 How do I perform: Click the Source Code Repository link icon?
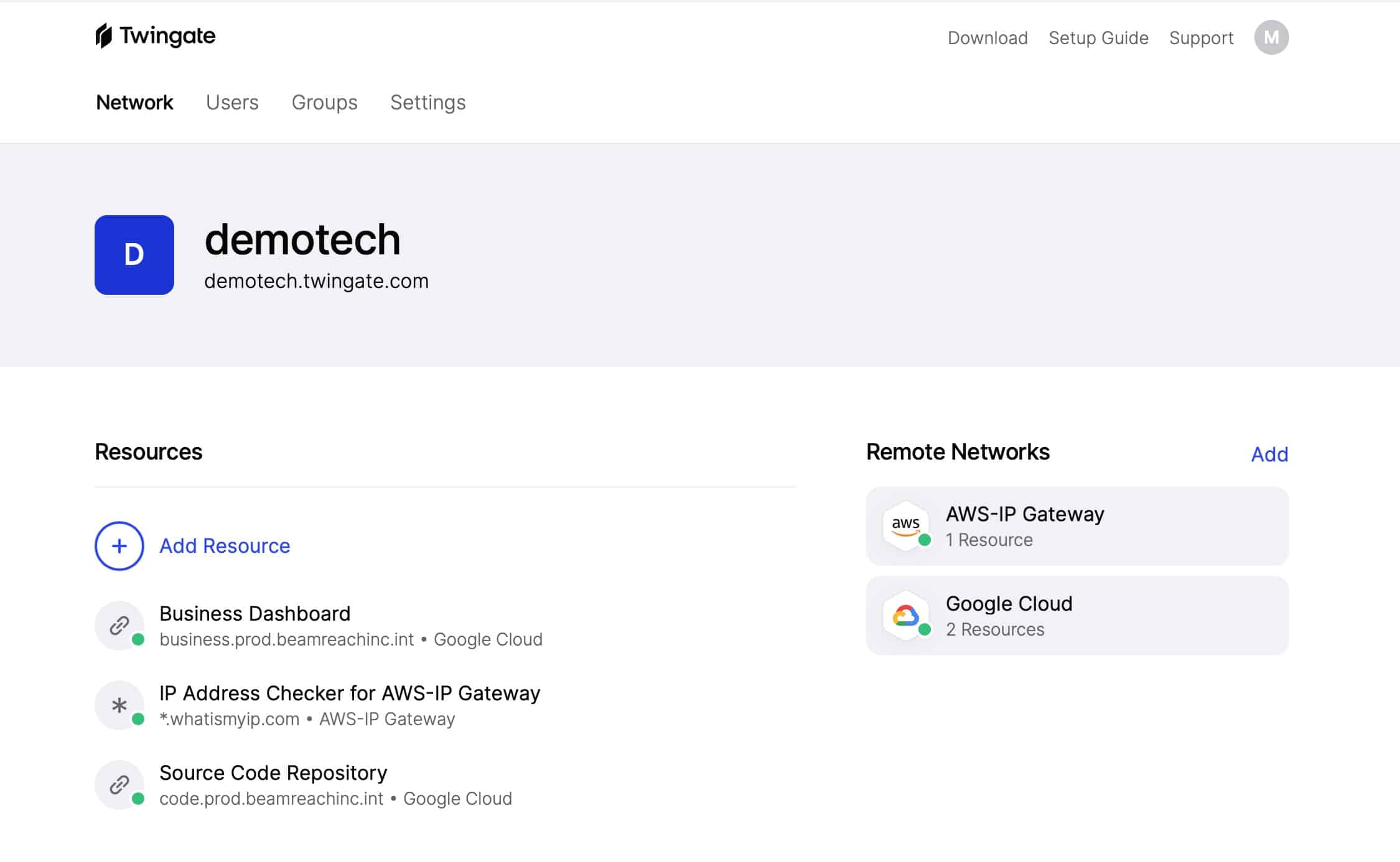point(119,784)
